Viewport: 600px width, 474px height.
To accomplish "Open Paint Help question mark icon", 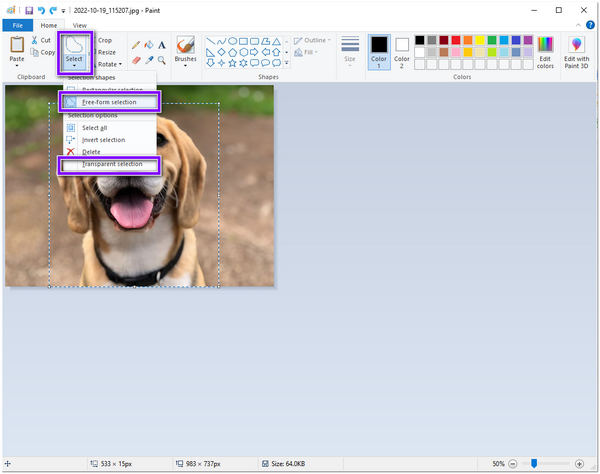I will pyautogui.click(x=590, y=25).
